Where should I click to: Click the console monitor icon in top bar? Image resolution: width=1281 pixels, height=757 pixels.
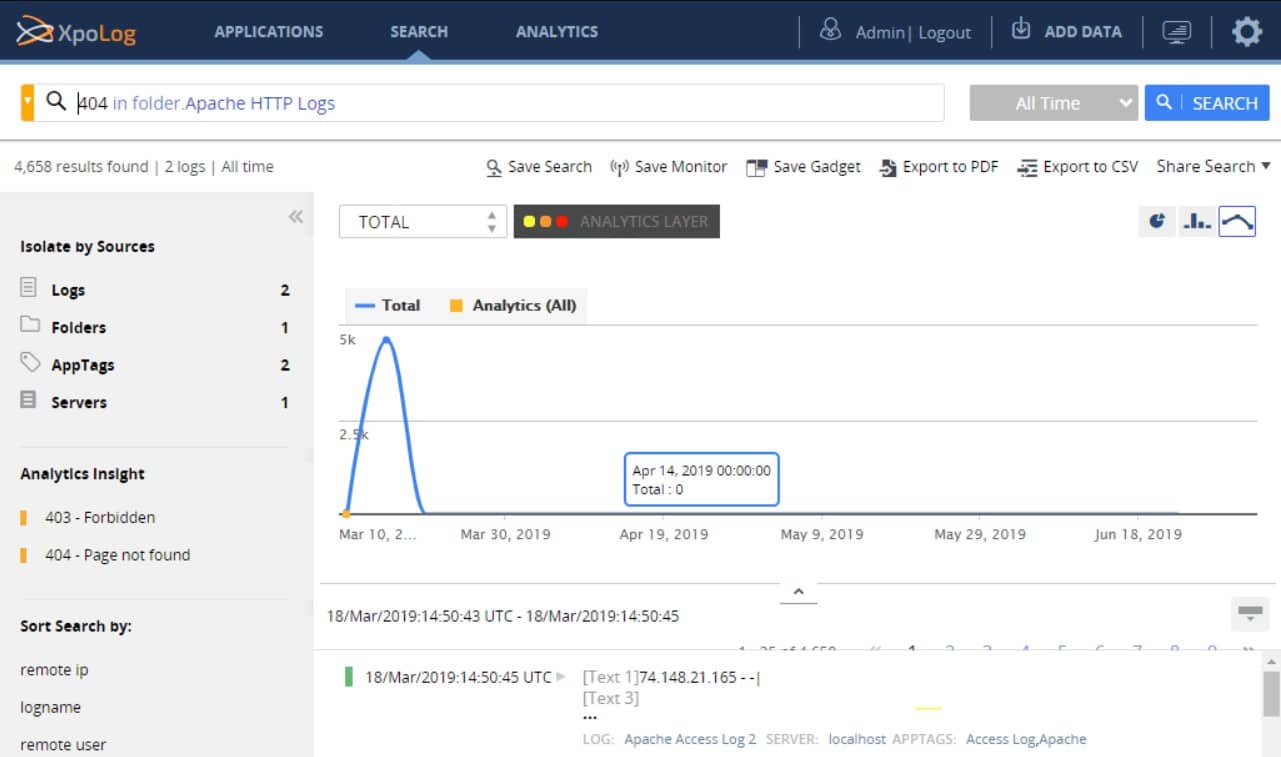point(1177,31)
